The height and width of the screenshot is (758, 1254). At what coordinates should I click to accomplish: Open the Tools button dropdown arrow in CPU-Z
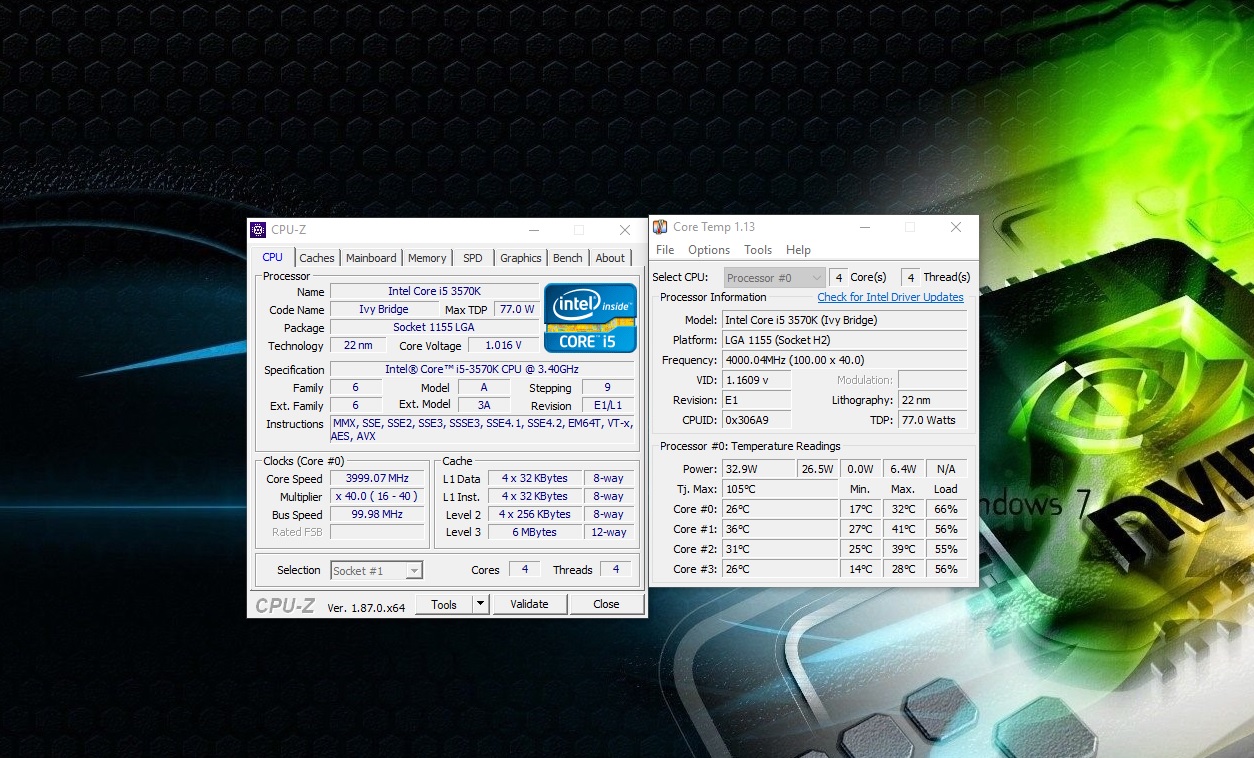click(x=480, y=604)
